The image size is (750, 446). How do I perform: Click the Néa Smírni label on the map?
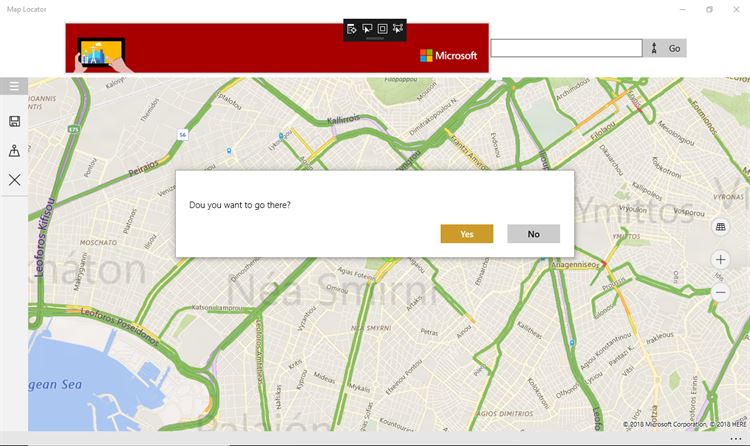(331, 290)
